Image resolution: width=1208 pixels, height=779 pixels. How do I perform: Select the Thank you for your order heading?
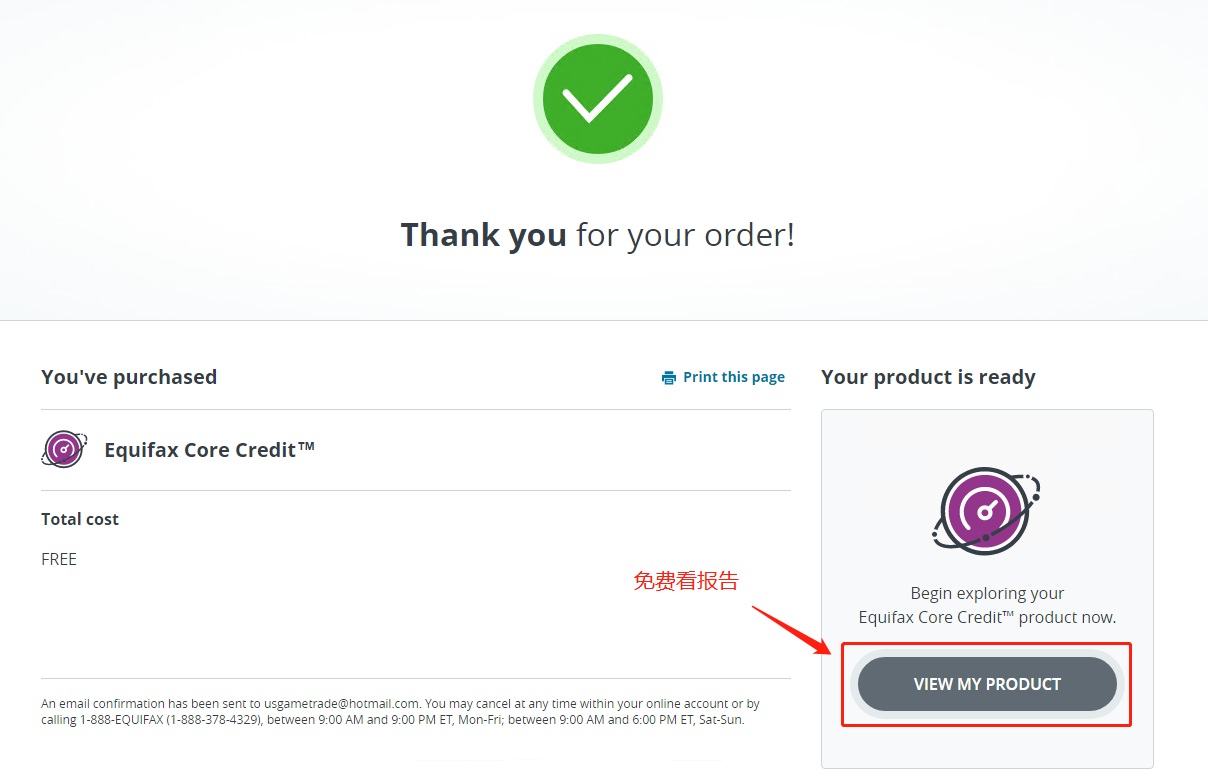pyautogui.click(x=598, y=235)
